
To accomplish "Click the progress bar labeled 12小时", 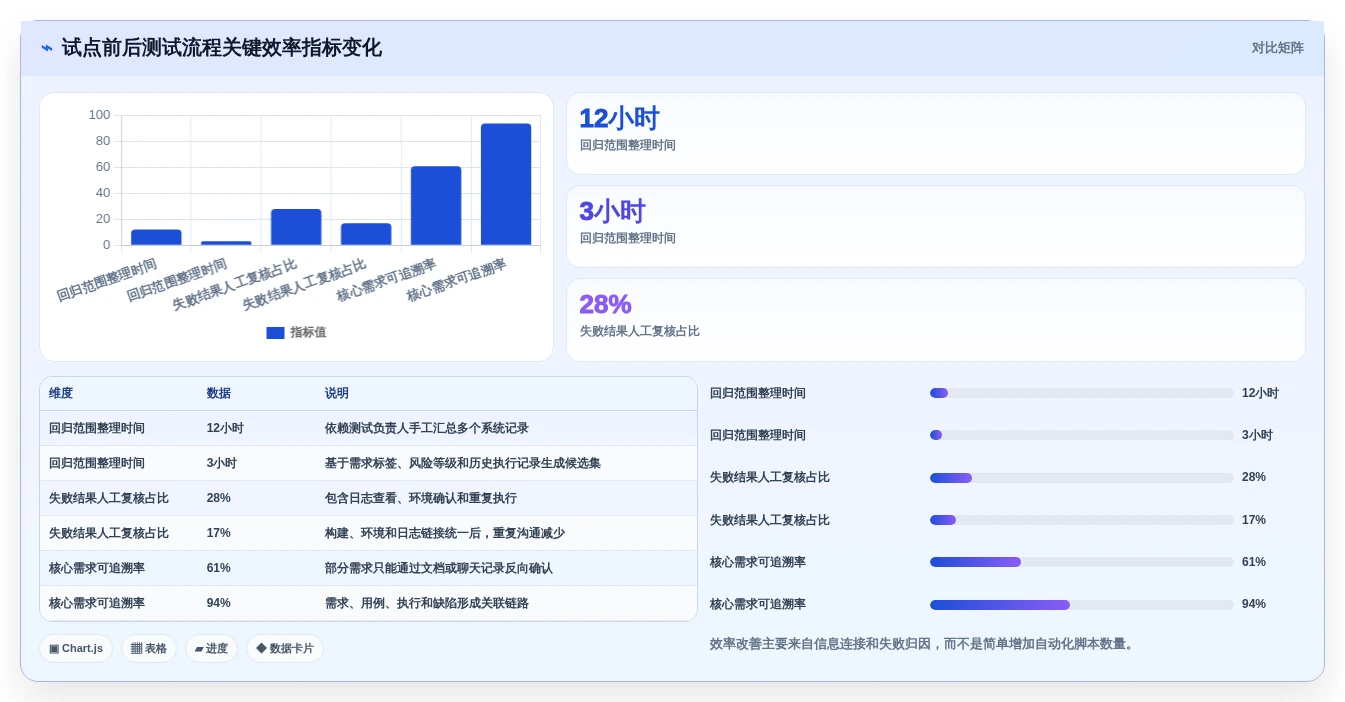I will click(1082, 393).
